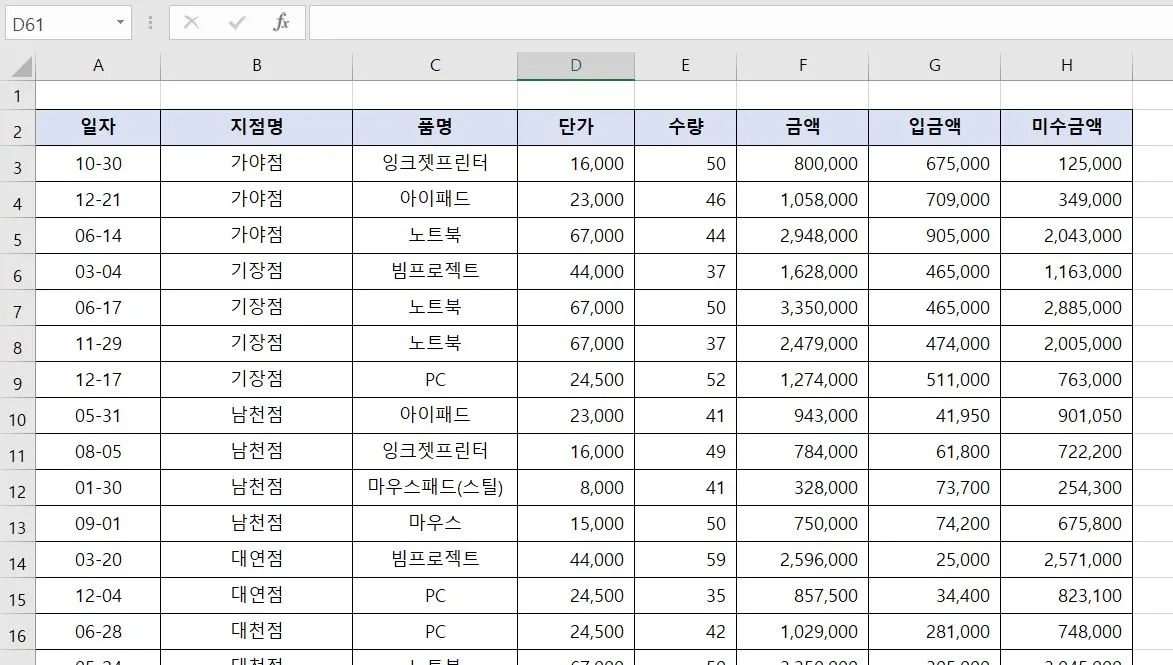Open the Name Box dropdown arrow
Screen dimensions: 1173x665
point(120,22)
